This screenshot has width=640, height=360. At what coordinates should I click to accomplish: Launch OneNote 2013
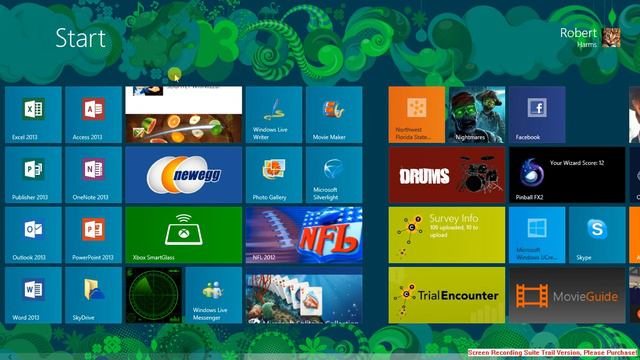(93, 175)
